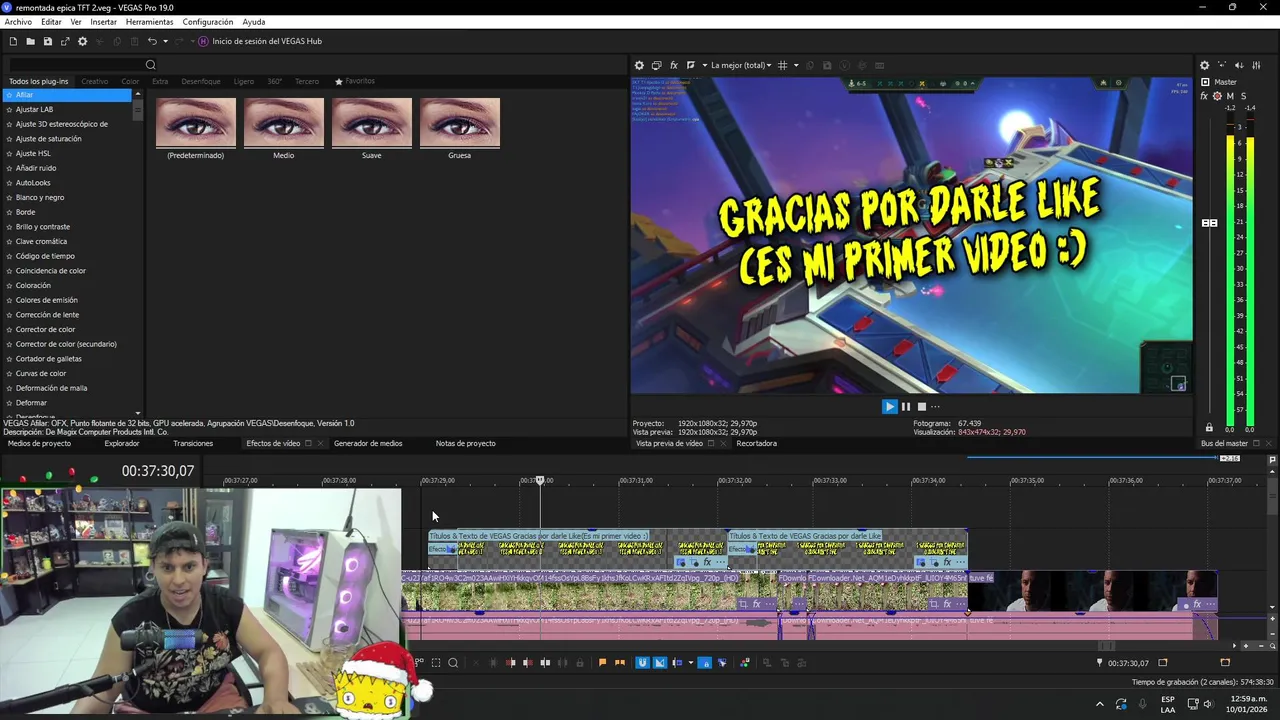This screenshot has height=720, width=1280.
Task: Open the Editar menu
Action: [51, 22]
